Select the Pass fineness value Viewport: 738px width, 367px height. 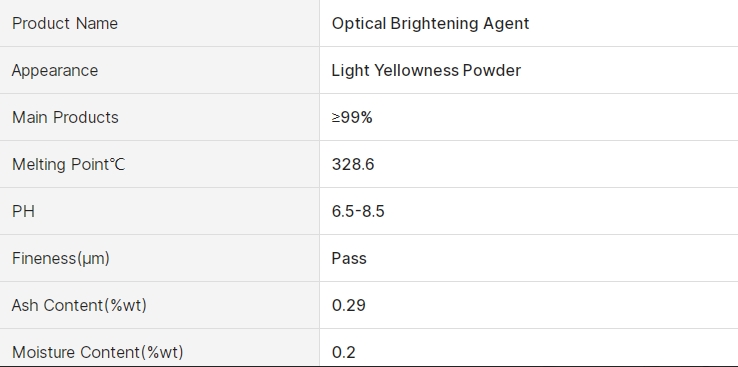(x=349, y=258)
